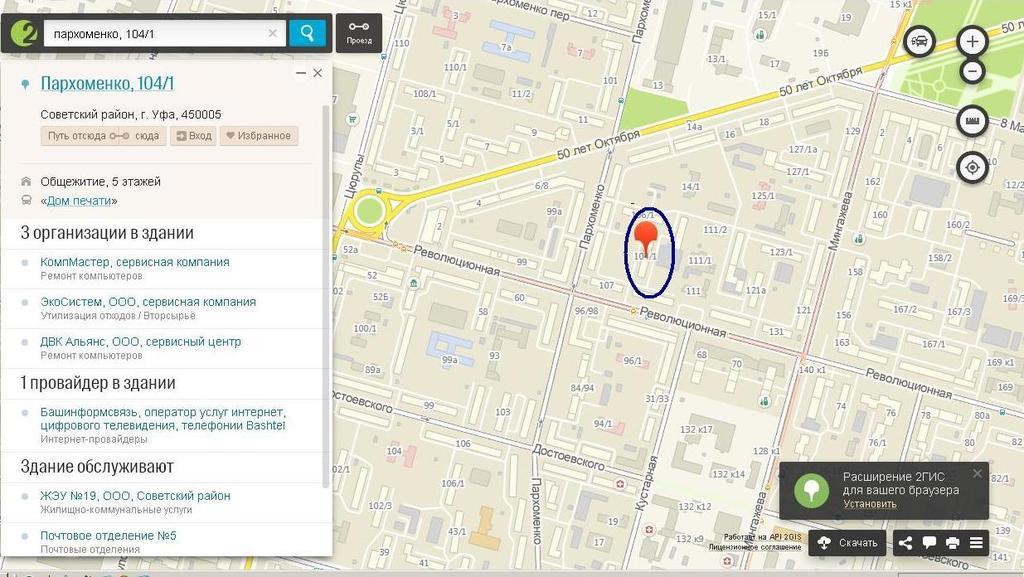The height and width of the screenshot is (577, 1024).
Task: Click the Вход entrance button
Action: (194, 136)
